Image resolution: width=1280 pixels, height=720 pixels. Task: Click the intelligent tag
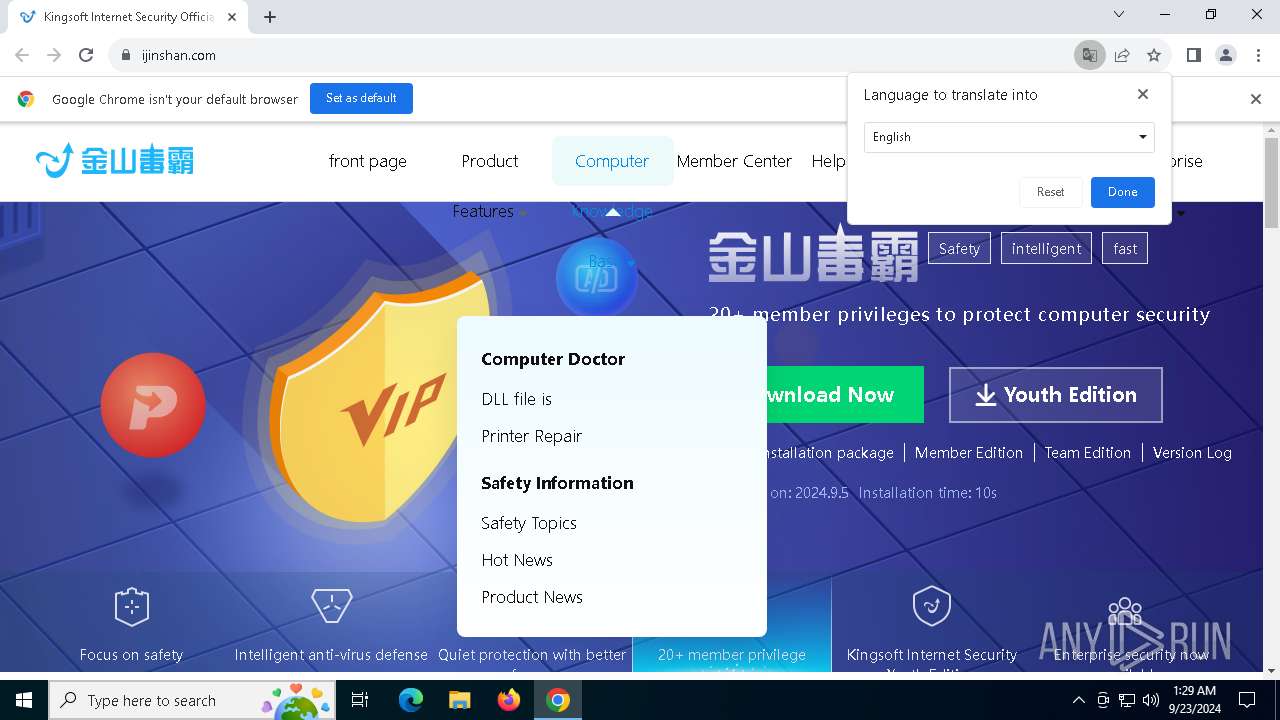[x=1046, y=248]
